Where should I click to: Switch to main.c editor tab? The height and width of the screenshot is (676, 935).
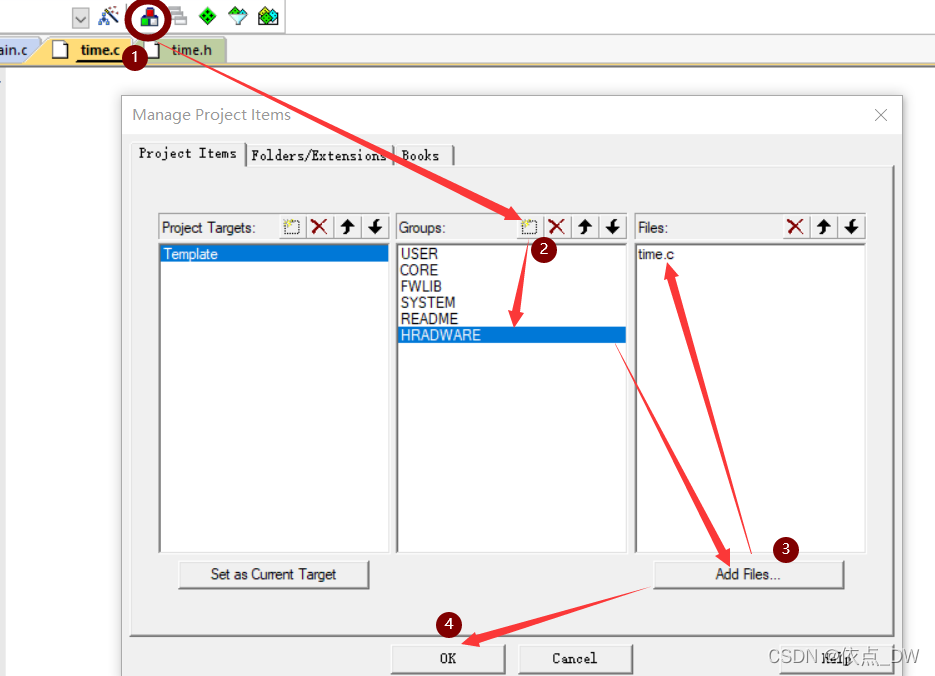pyautogui.click(x=13, y=50)
